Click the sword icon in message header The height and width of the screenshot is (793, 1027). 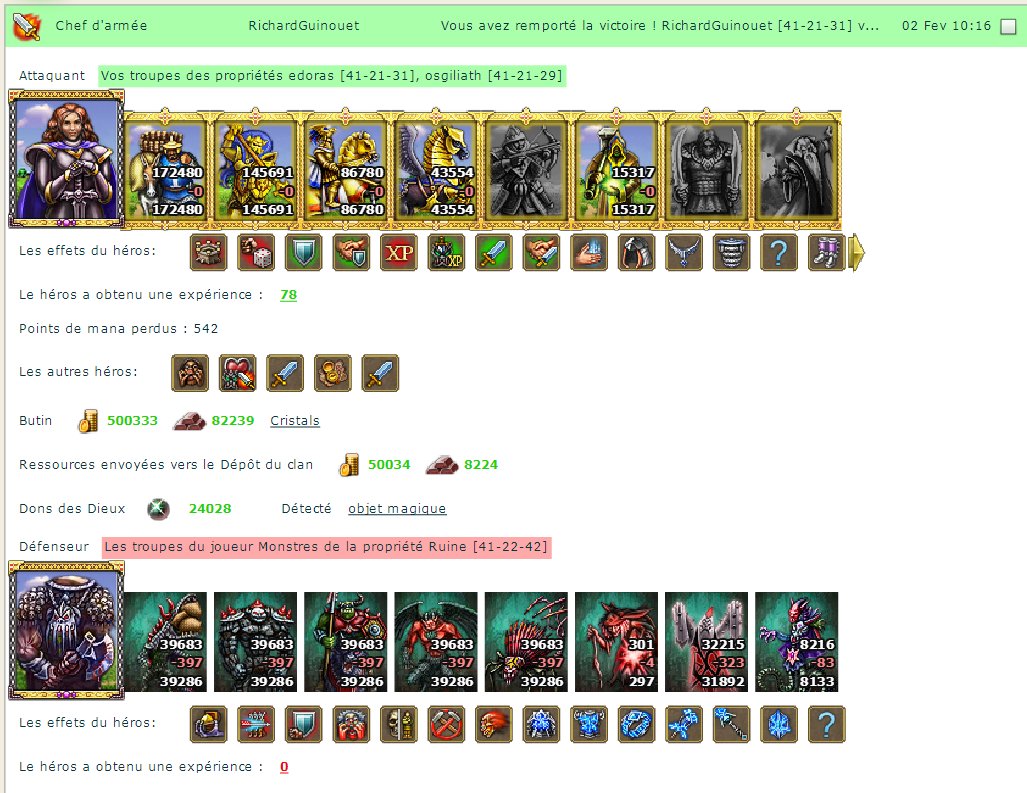[x=27, y=26]
